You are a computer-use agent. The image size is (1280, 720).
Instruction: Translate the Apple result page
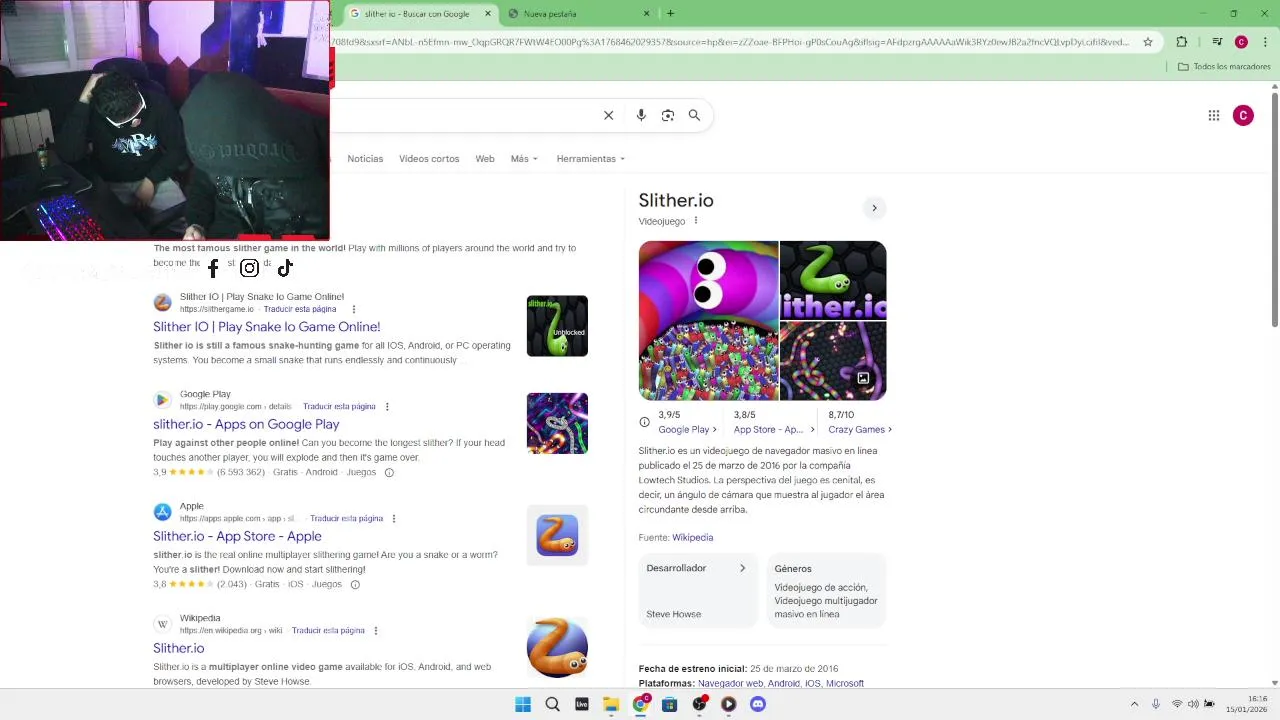coord(346,518)
